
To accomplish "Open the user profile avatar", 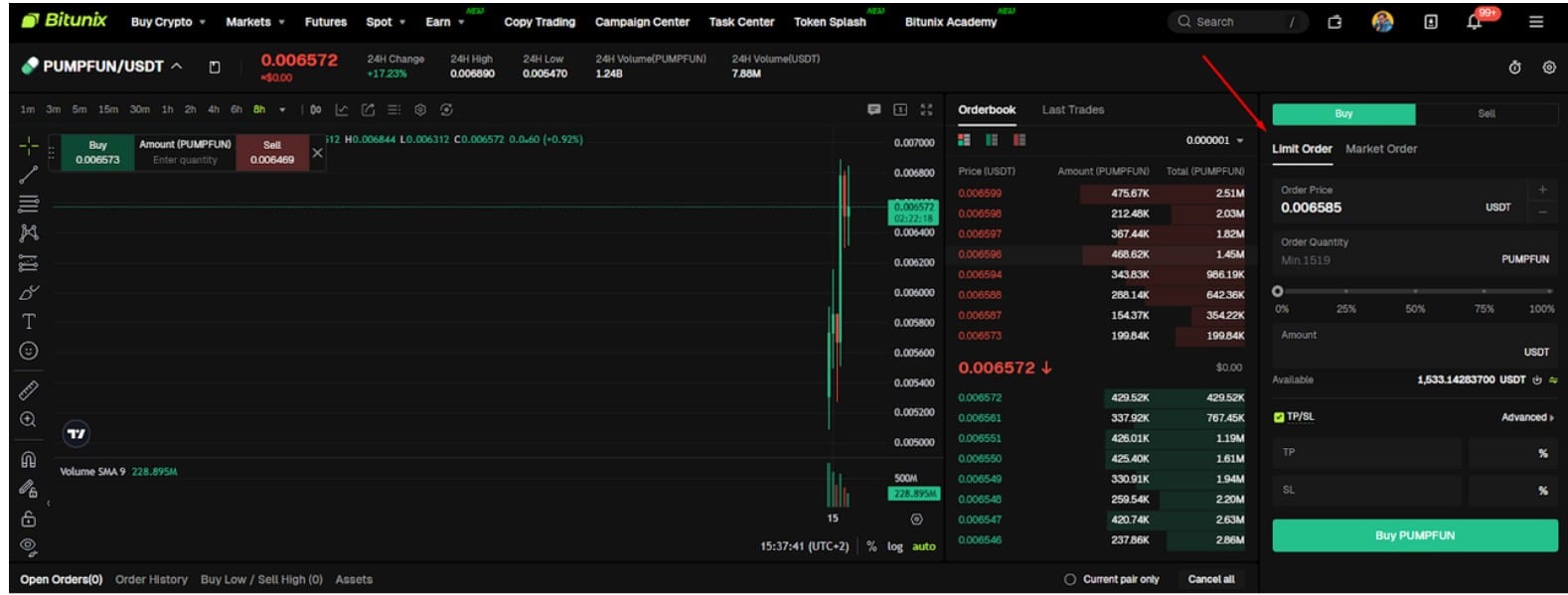I will (x=1382, y=22).
